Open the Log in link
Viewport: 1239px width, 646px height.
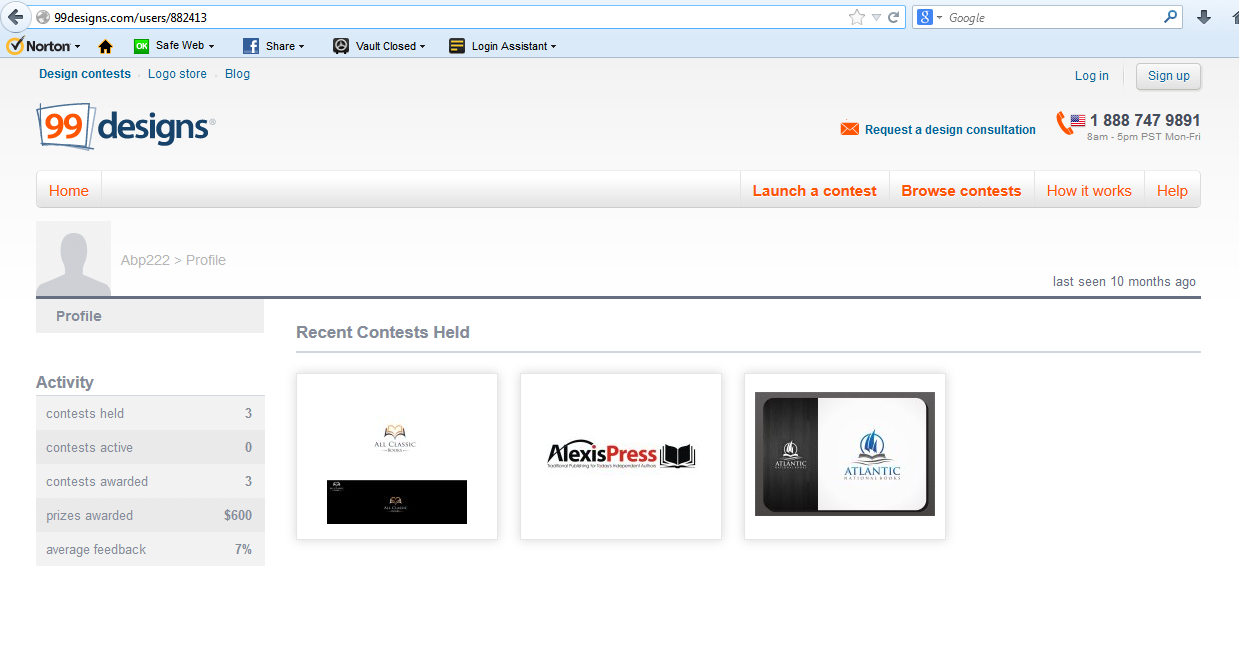click(1091, 76)
